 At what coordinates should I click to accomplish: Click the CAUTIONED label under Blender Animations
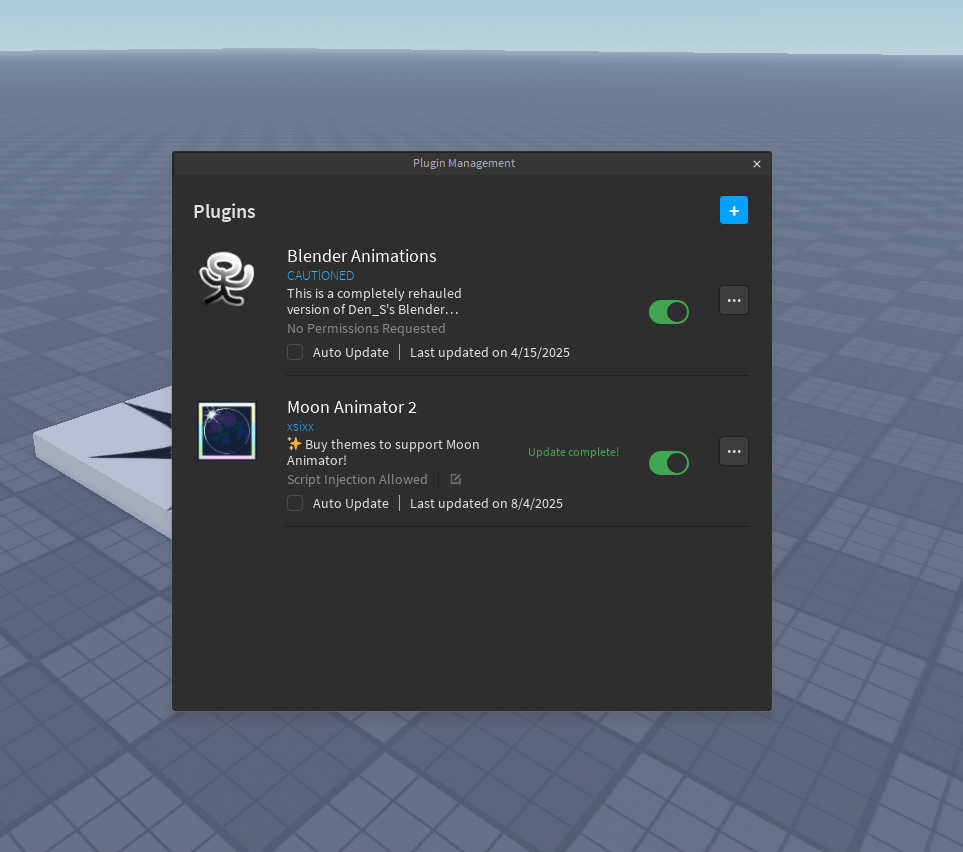320,275
